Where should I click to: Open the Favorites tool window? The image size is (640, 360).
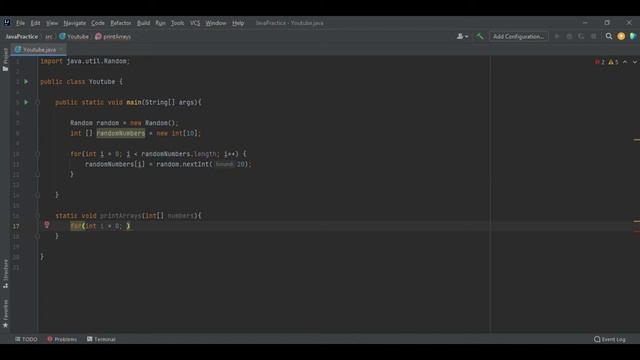point(5,313)
